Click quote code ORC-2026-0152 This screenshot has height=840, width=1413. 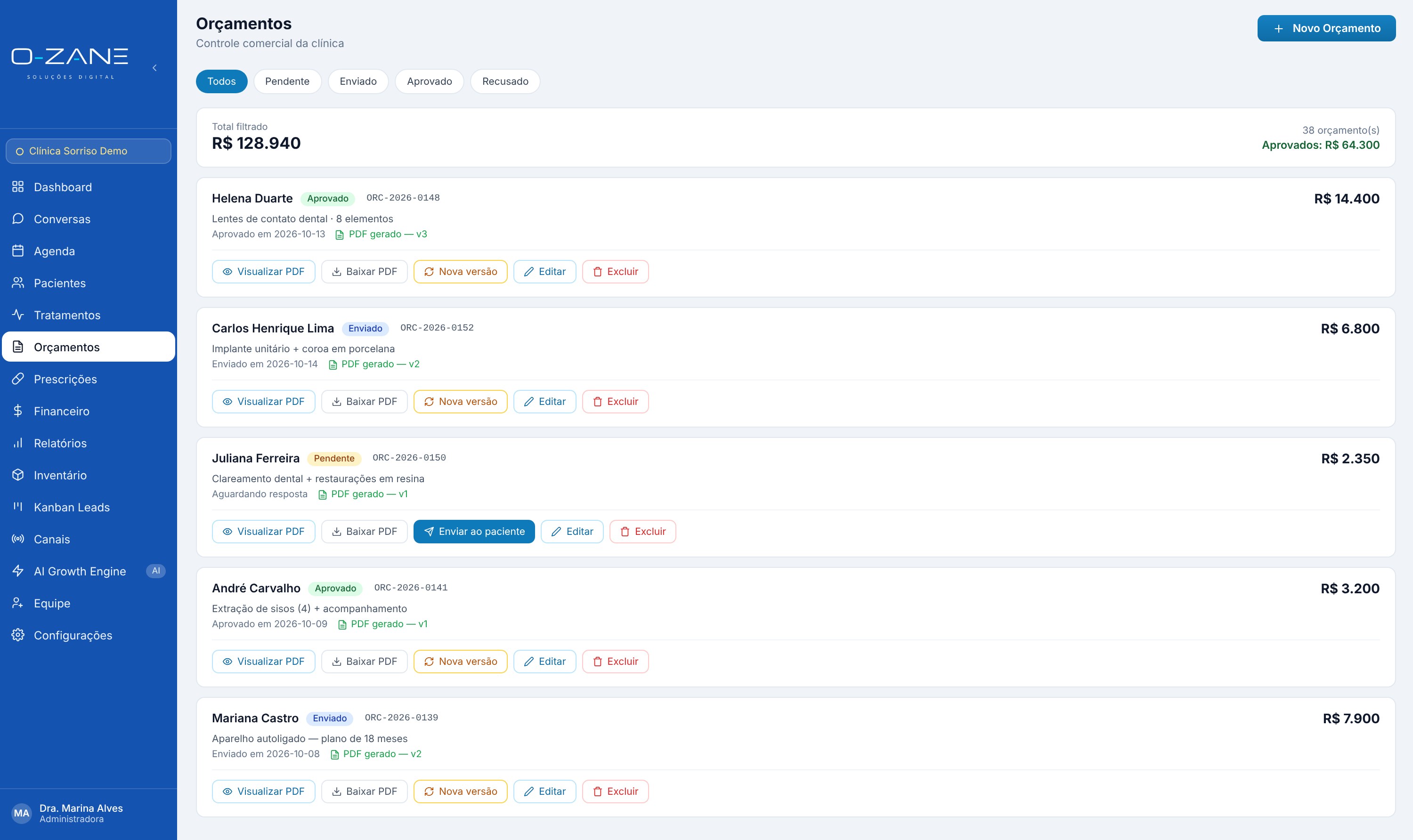point(437,328)
